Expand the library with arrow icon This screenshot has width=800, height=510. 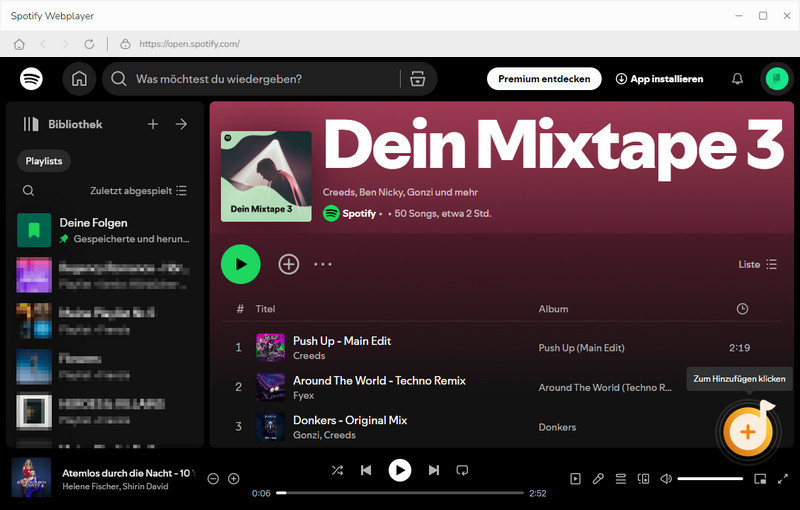181,124
